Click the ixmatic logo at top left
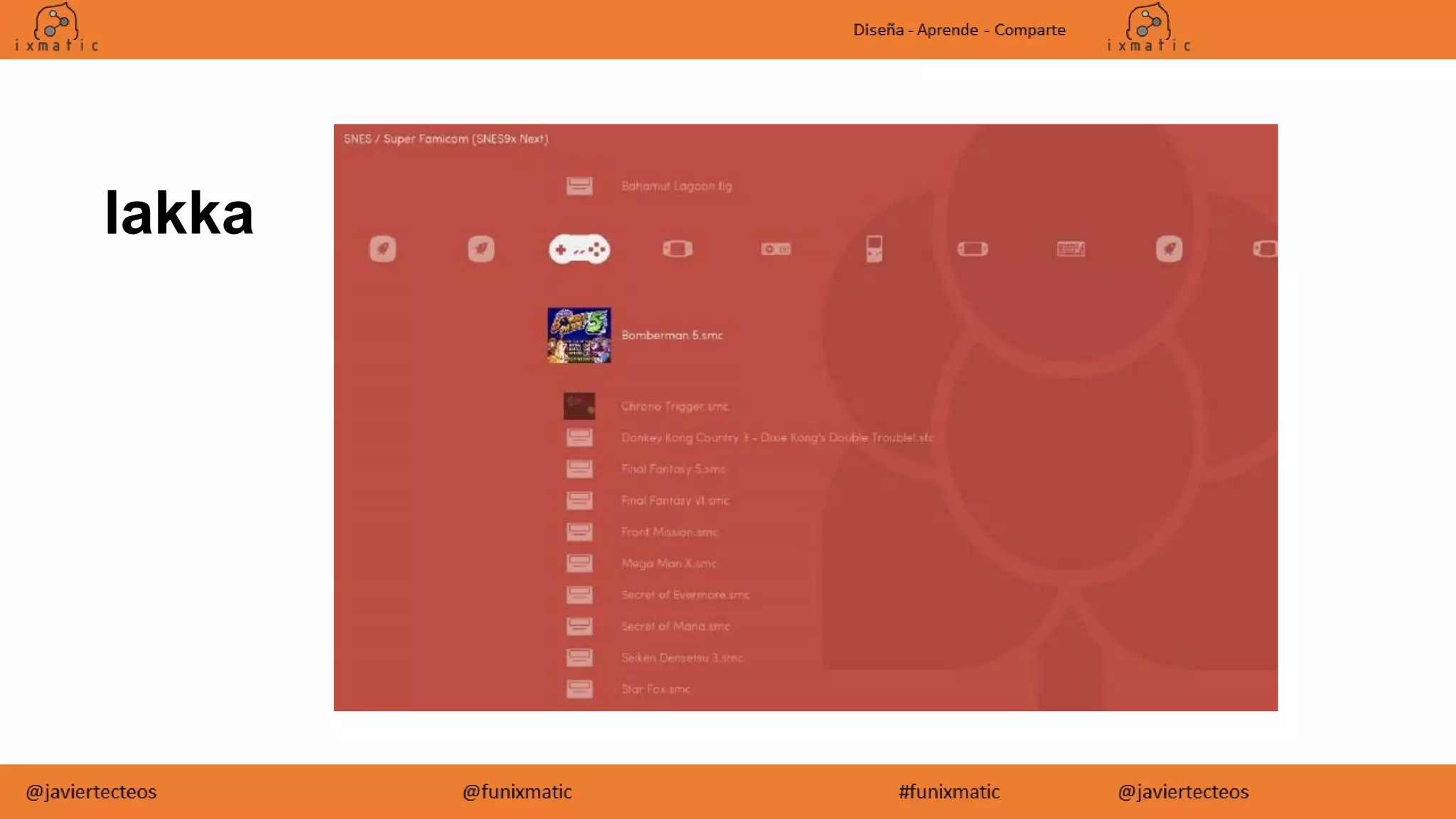This screenshot has height=819, width=1456. pos(56,28)
